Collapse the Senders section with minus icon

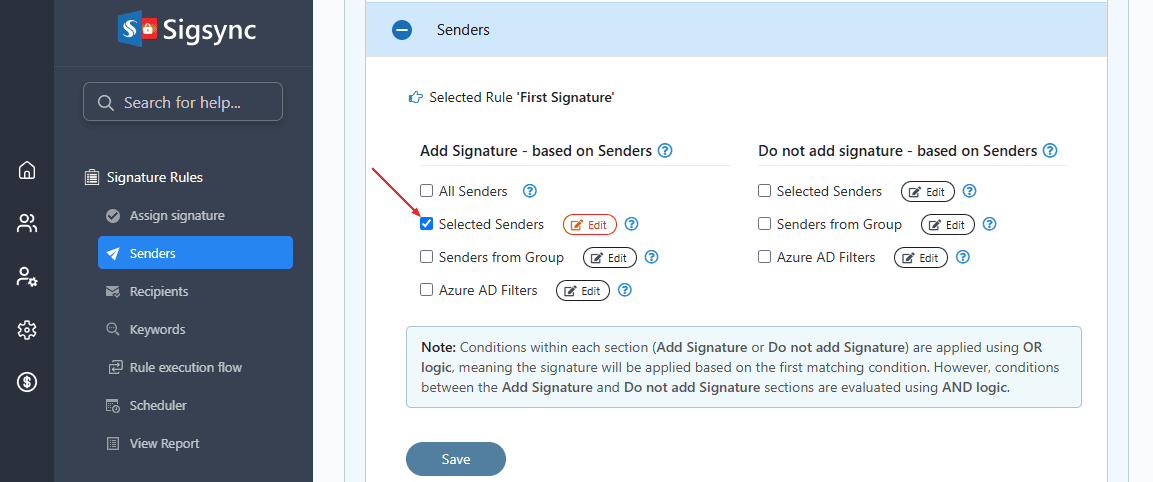[x=402, y=30]
